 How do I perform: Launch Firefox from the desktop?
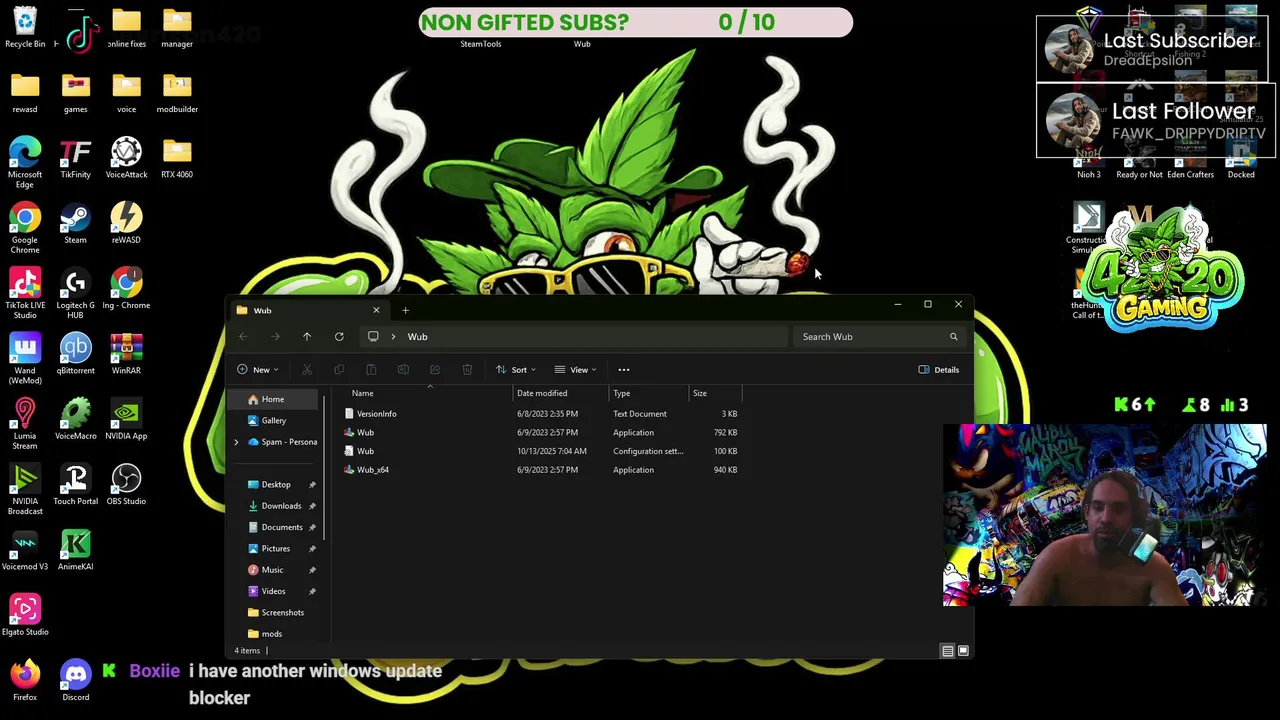click(25, 680)
